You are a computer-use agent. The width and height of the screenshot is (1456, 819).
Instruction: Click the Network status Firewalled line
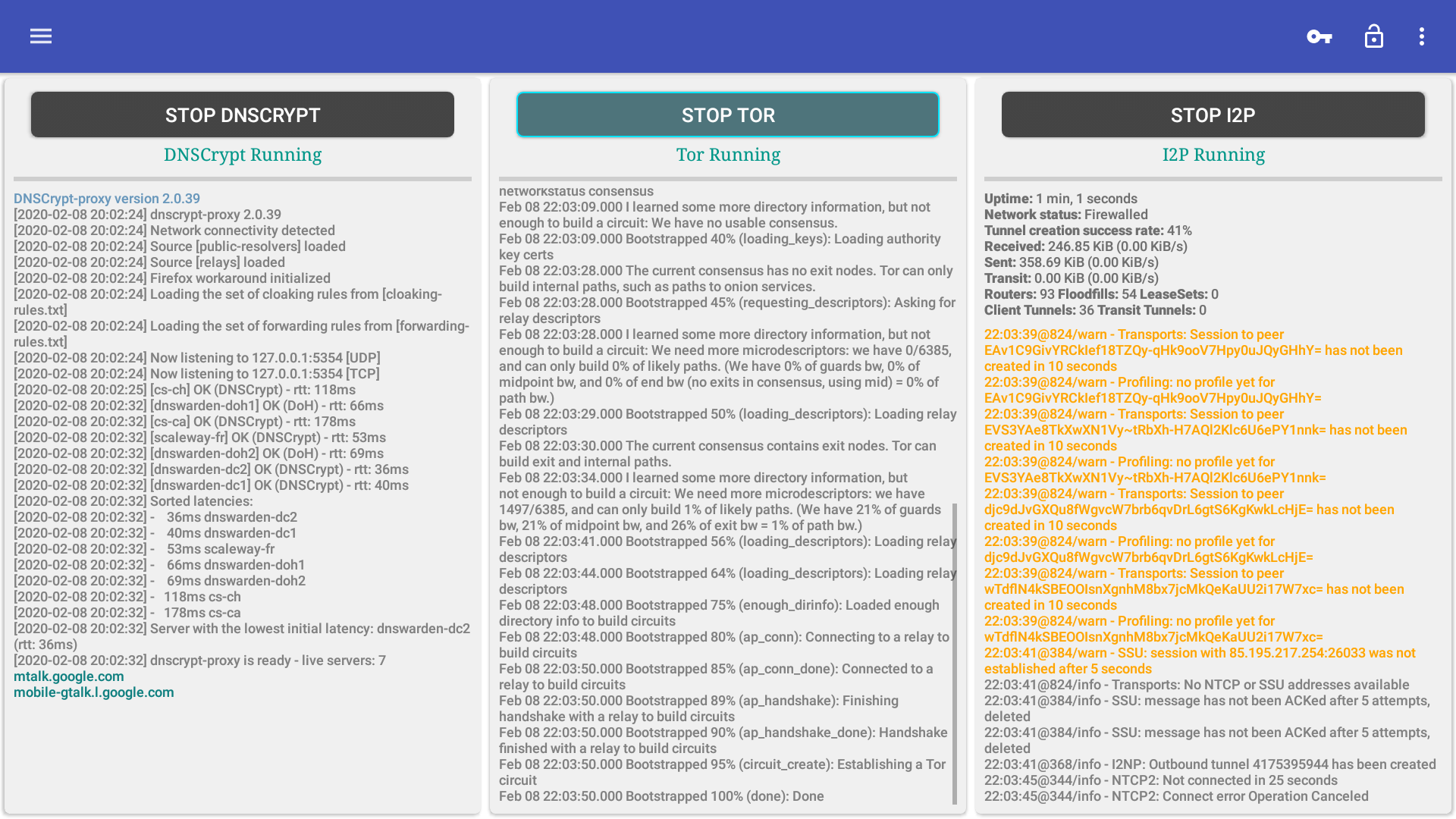(1065, 215)
